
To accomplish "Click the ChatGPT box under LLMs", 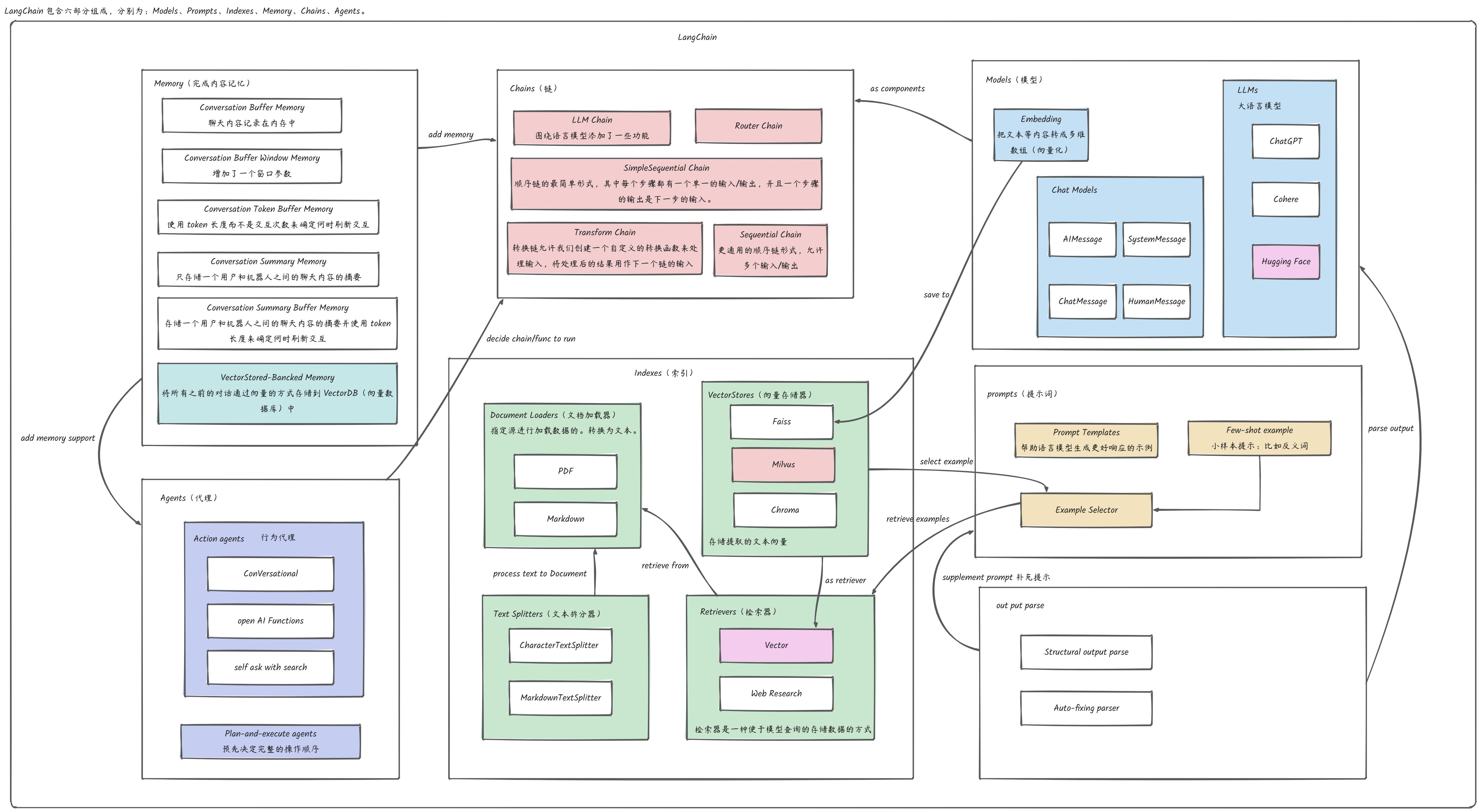I will coord(1285,141).
